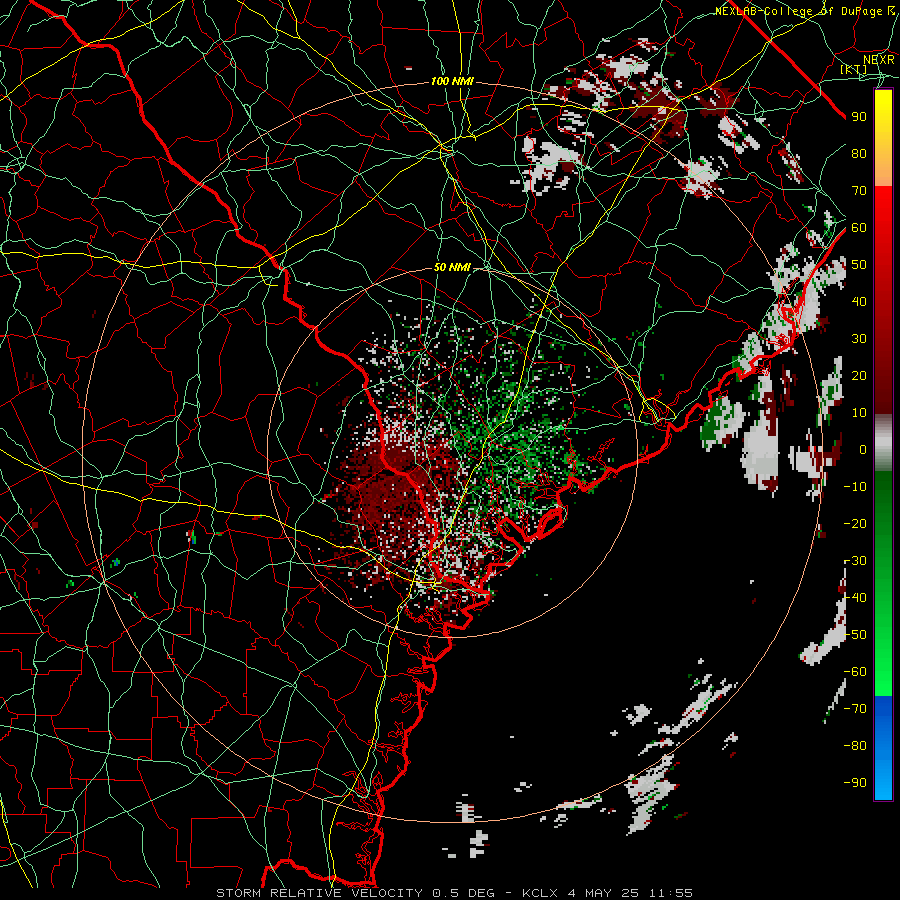
Task: Select the 80 value on velocity scale
Action: [x=859, y=153]
